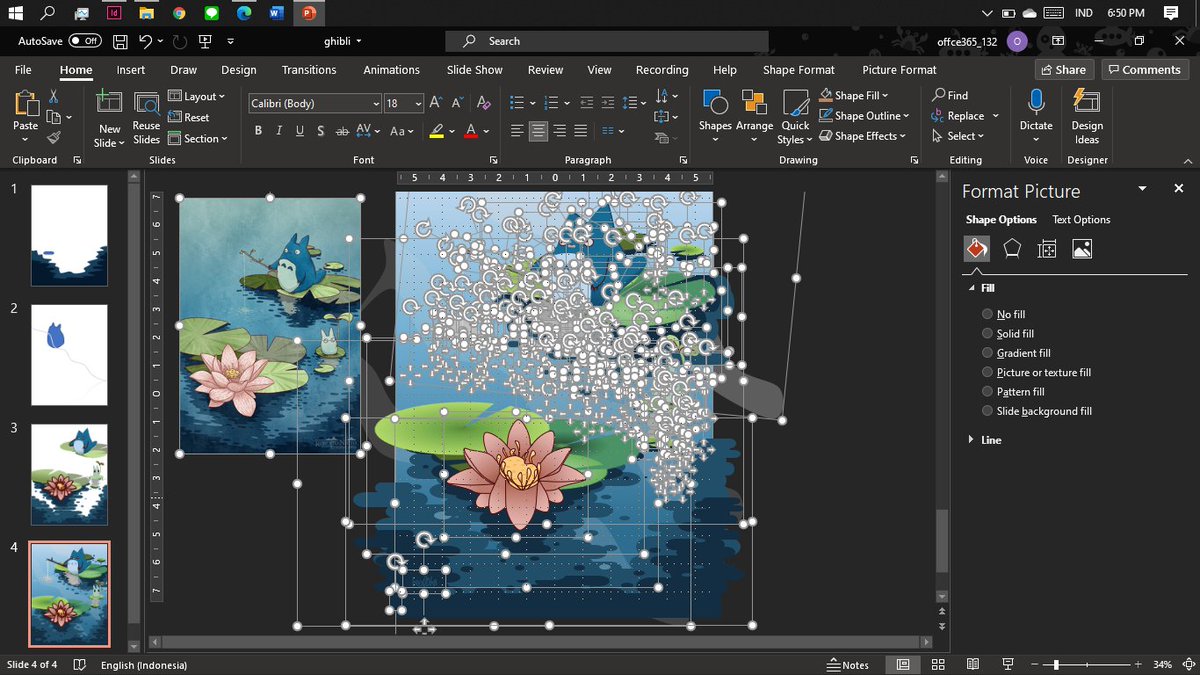Screen dimensions: 1200x675
Task: Open the Animations ribbon tab
Action: [391, 70]
